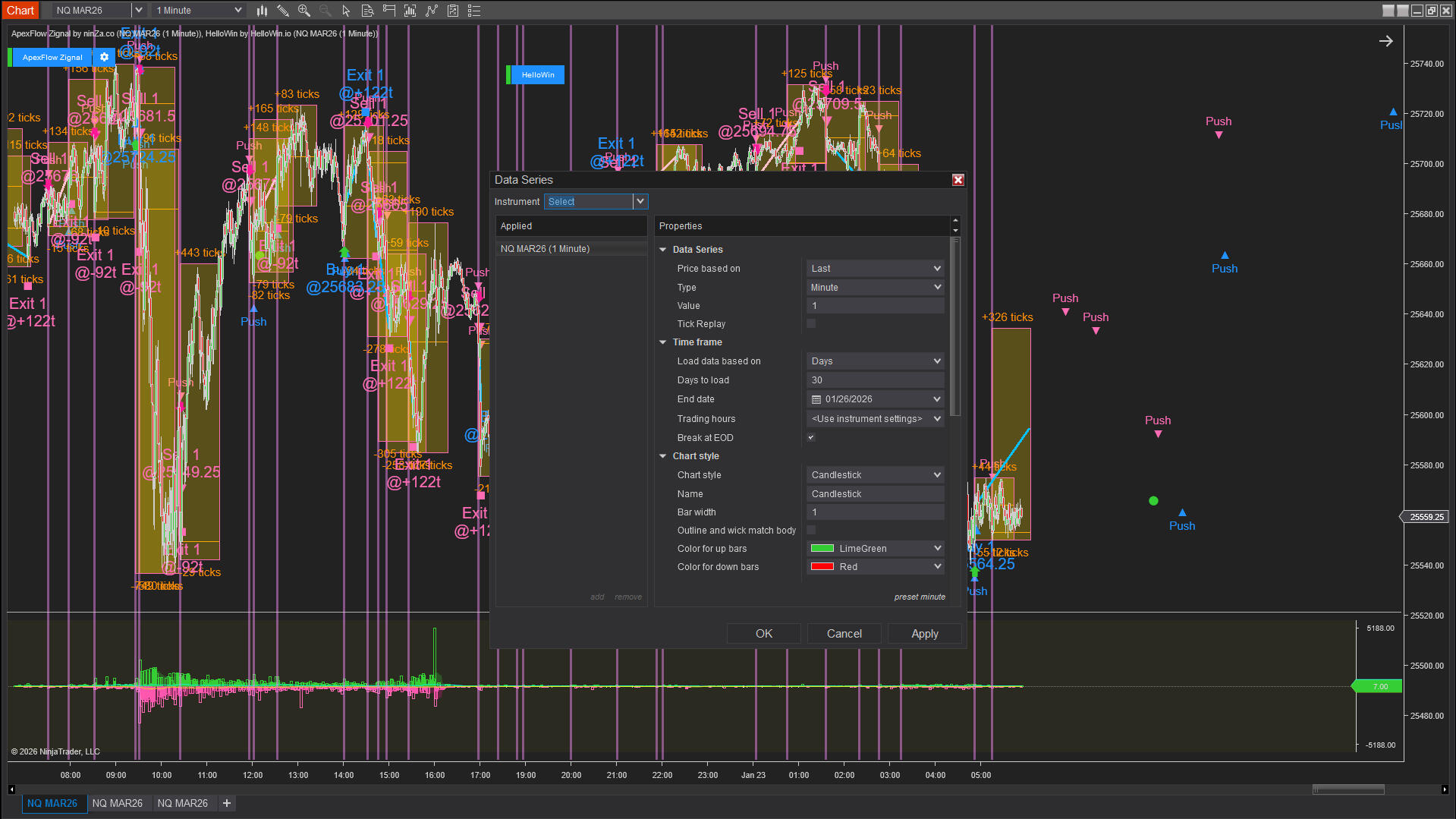Click the Days to load field
Viewport: 1456px width, 819px height.
875,380
